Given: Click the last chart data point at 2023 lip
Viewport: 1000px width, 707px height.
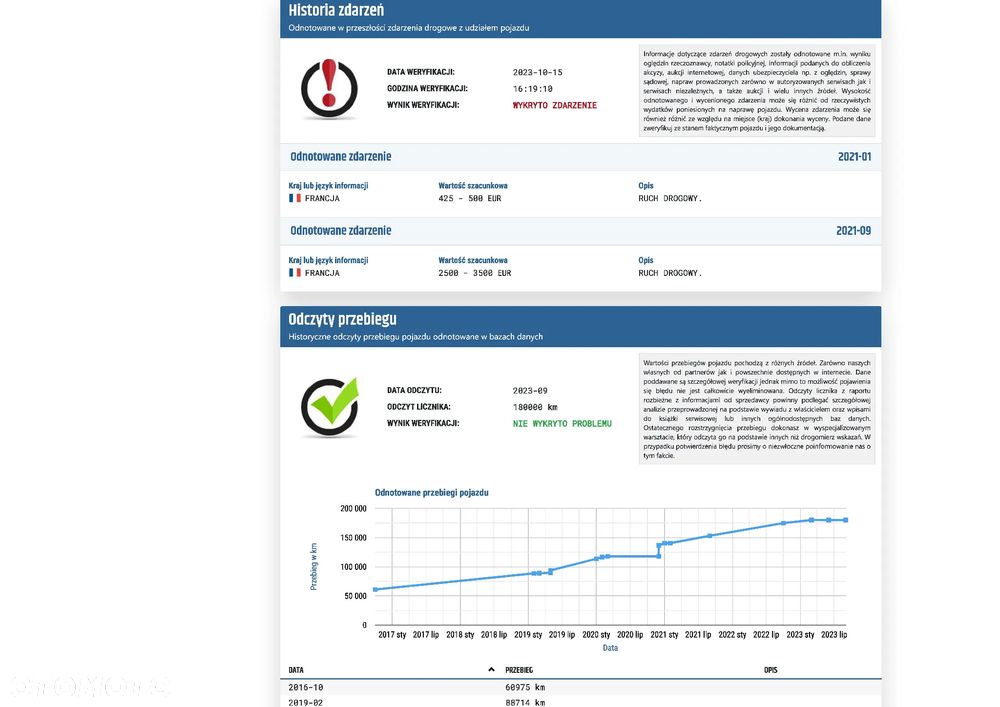Looking at the screenshot, I should point(846,520).
